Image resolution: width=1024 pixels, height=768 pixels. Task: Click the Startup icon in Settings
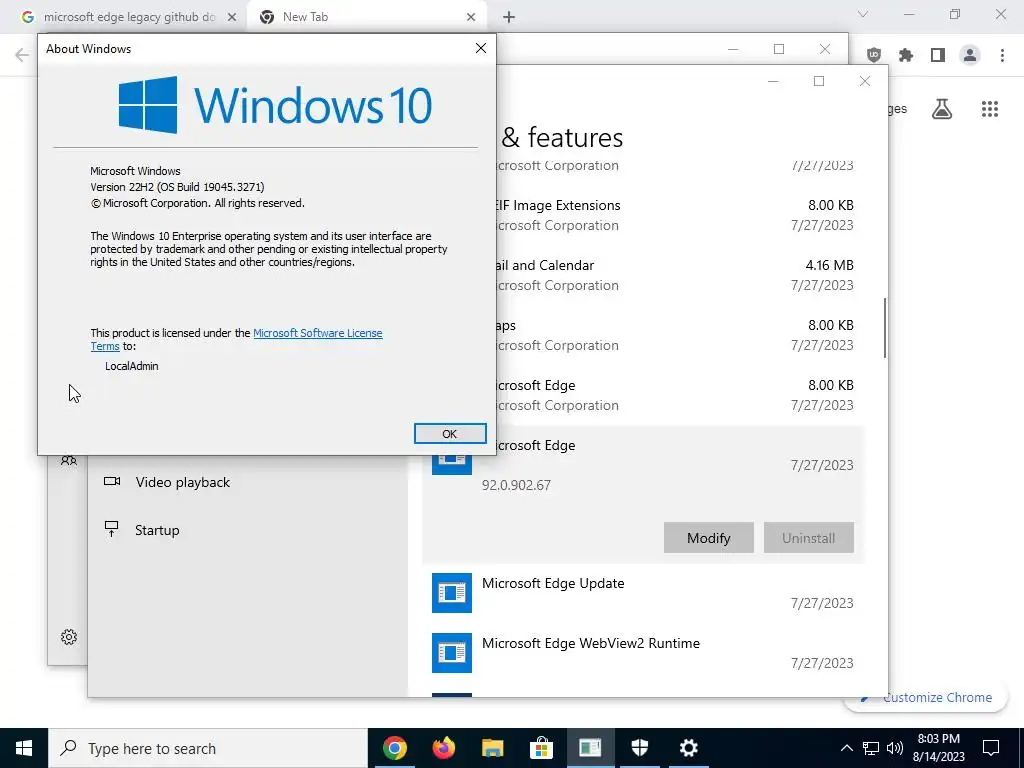point(112,529)
